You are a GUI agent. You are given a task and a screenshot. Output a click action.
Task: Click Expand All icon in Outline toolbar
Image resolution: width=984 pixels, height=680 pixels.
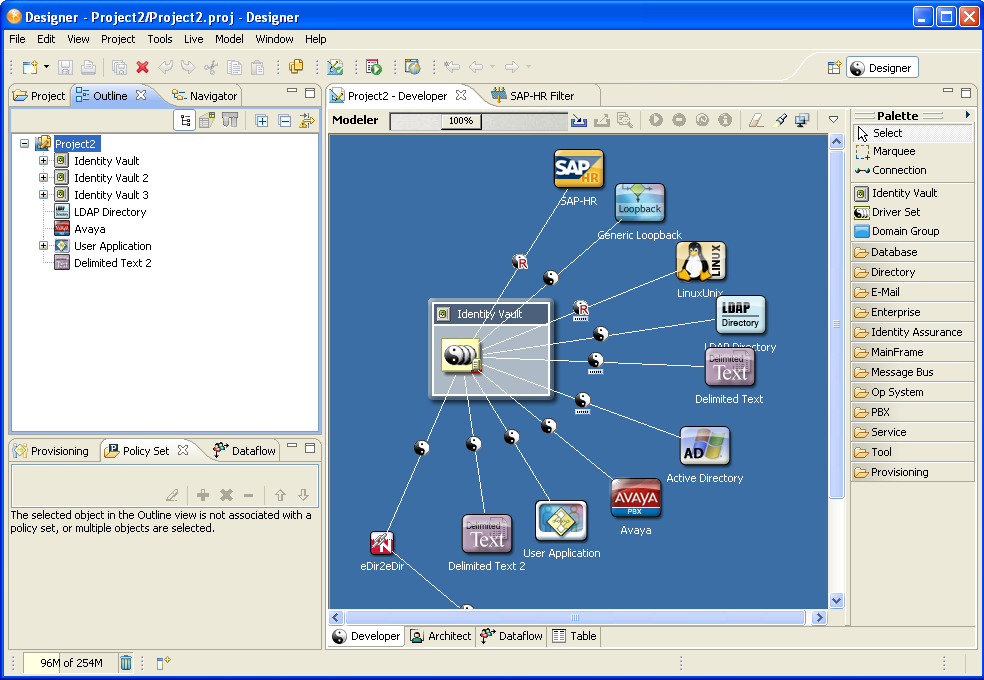click(262, 120)
